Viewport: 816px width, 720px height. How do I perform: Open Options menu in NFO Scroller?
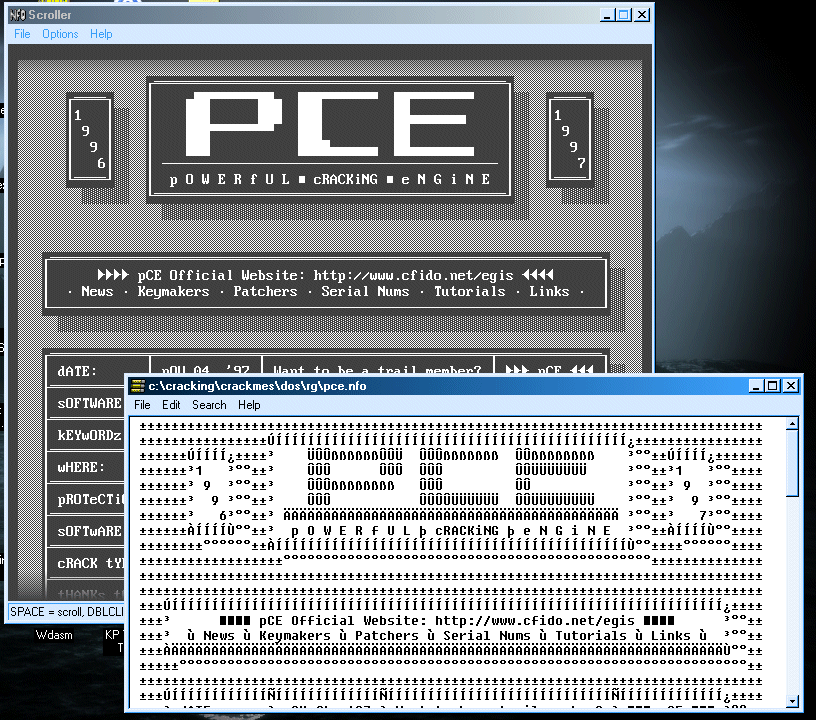point(60,34)
